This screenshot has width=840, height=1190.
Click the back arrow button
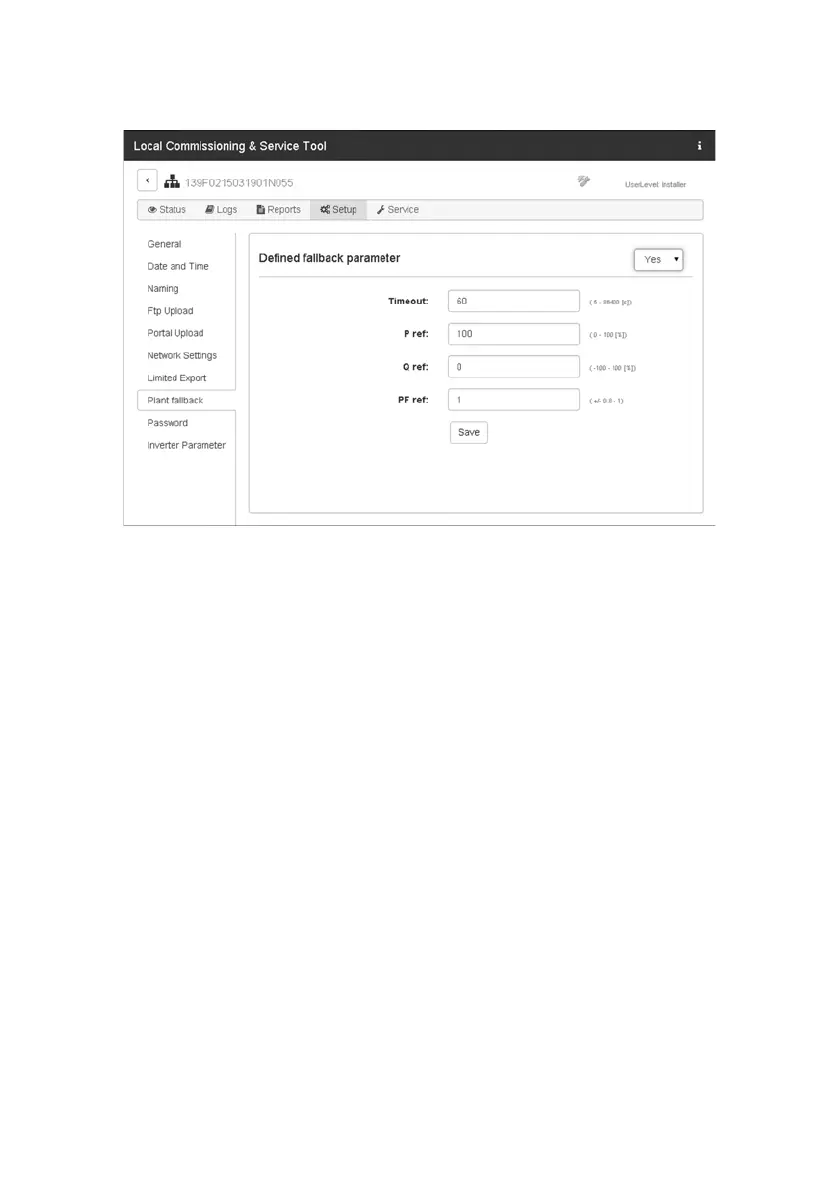pyautogui.click(x=147, y=181)
